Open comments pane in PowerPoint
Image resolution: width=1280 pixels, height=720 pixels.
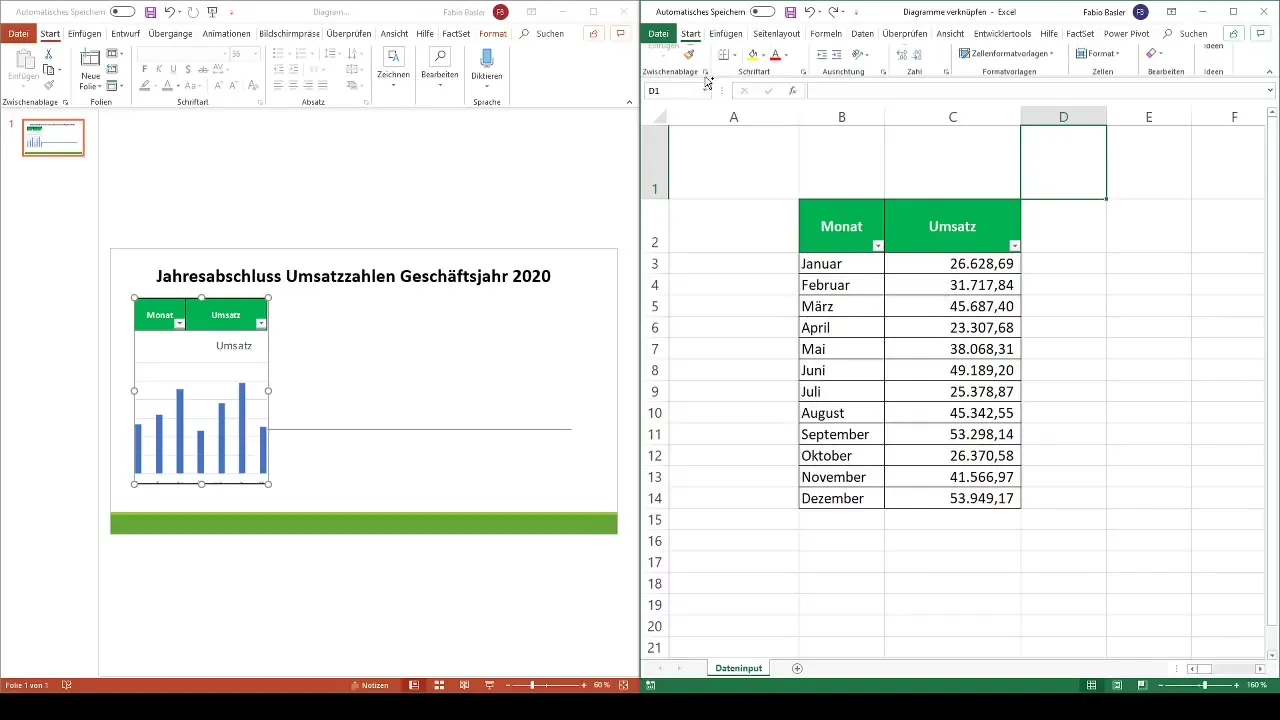coord(620,33)
